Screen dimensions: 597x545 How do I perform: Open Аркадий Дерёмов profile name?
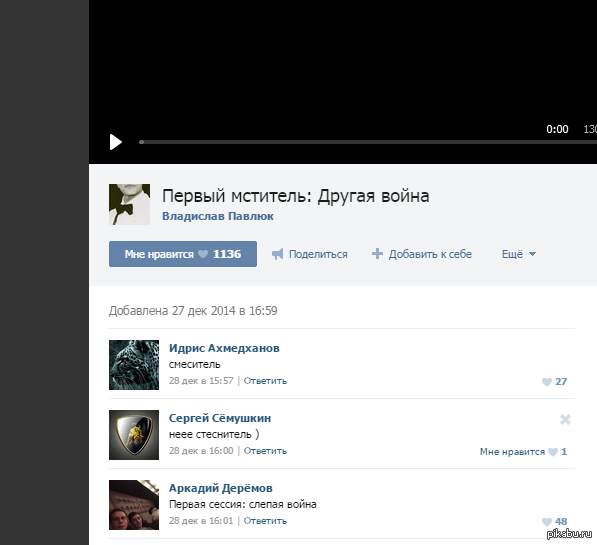point(221,488)
